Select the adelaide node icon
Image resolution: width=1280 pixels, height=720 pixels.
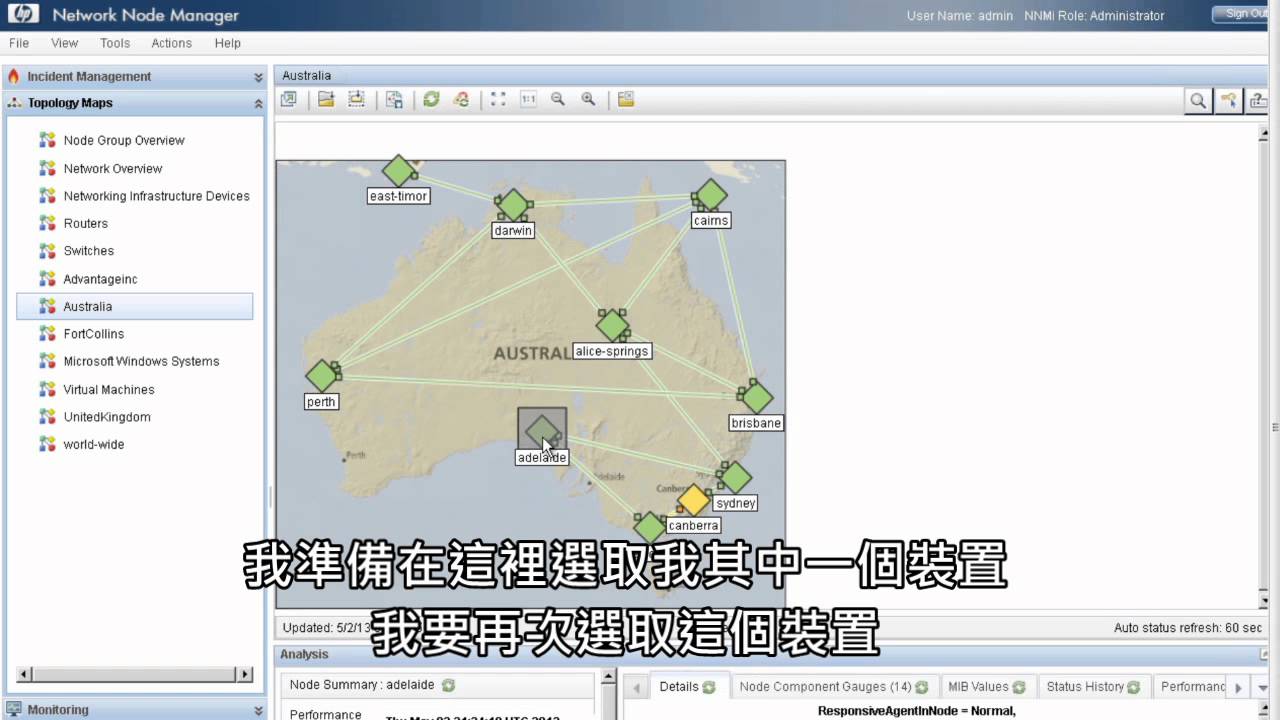tap(542, 429)
